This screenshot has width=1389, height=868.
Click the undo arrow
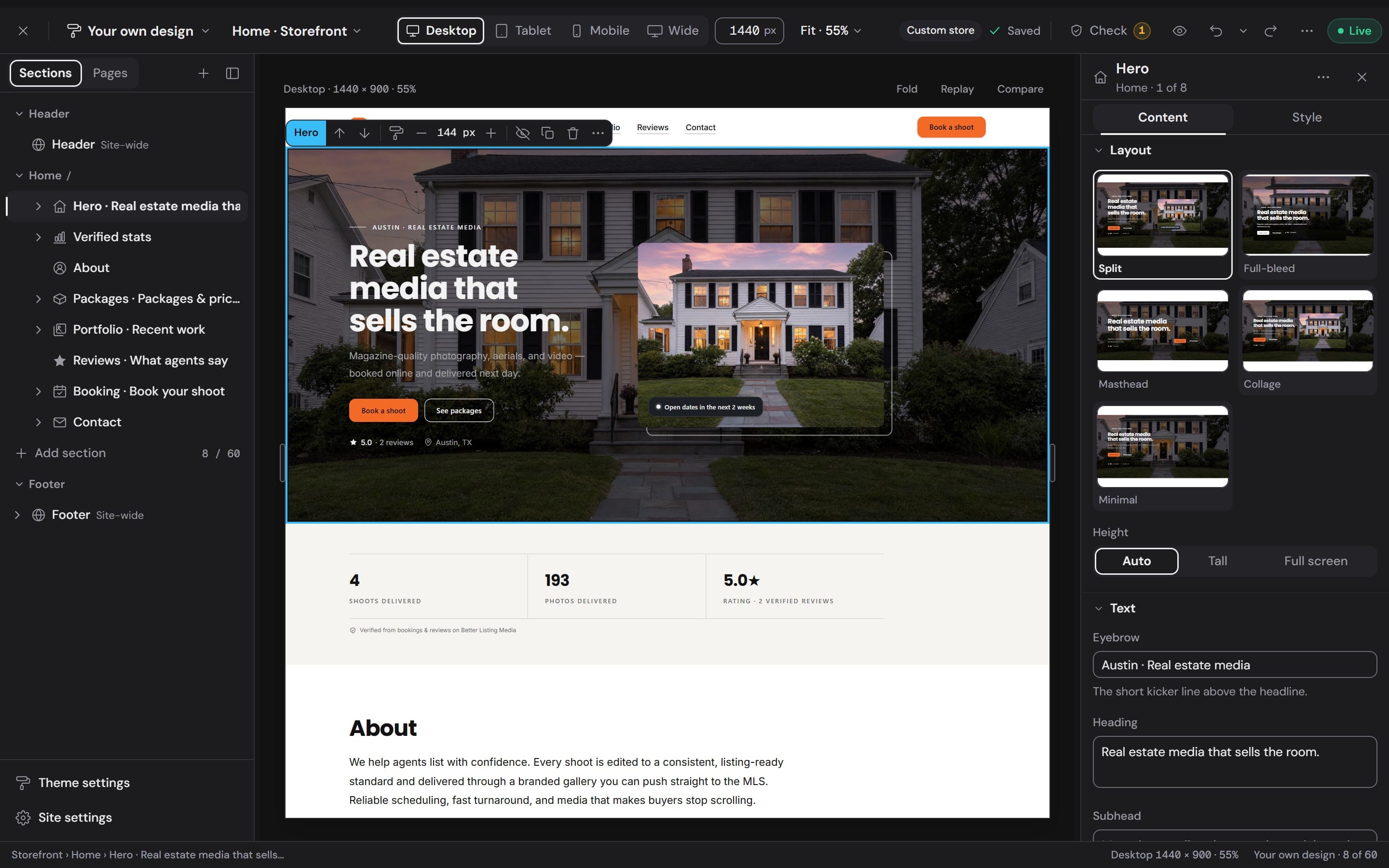point(1216,30)
